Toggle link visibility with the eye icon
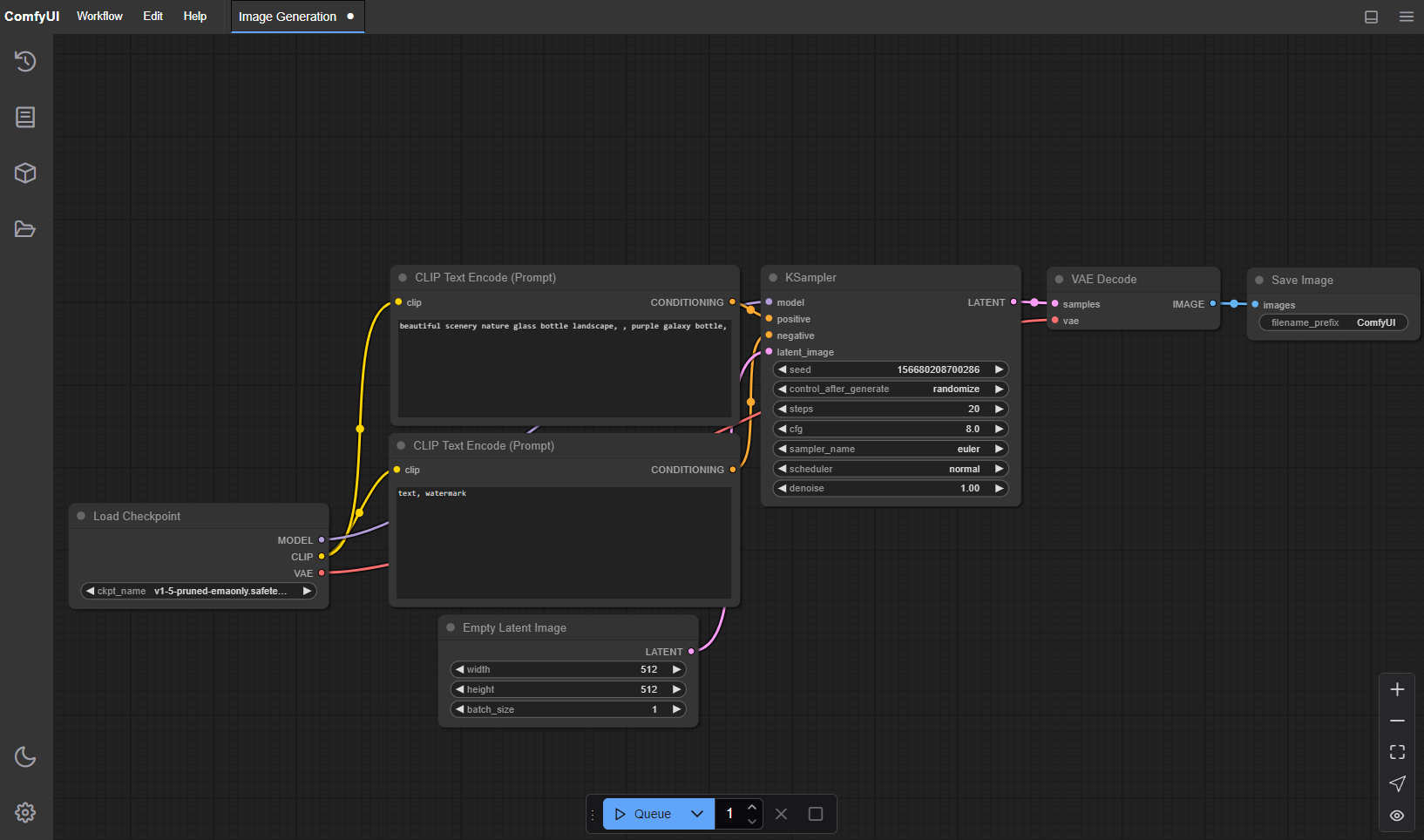The image size is (1424, 840). pos(1397,815)
